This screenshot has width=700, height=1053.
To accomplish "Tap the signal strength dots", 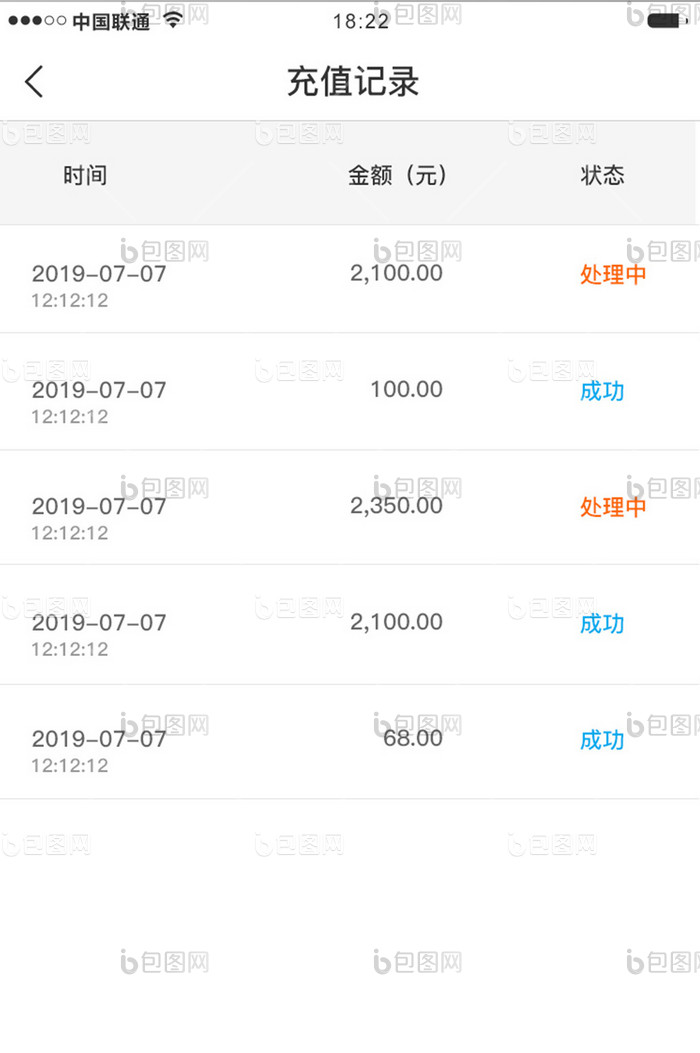I will point(37,21).
